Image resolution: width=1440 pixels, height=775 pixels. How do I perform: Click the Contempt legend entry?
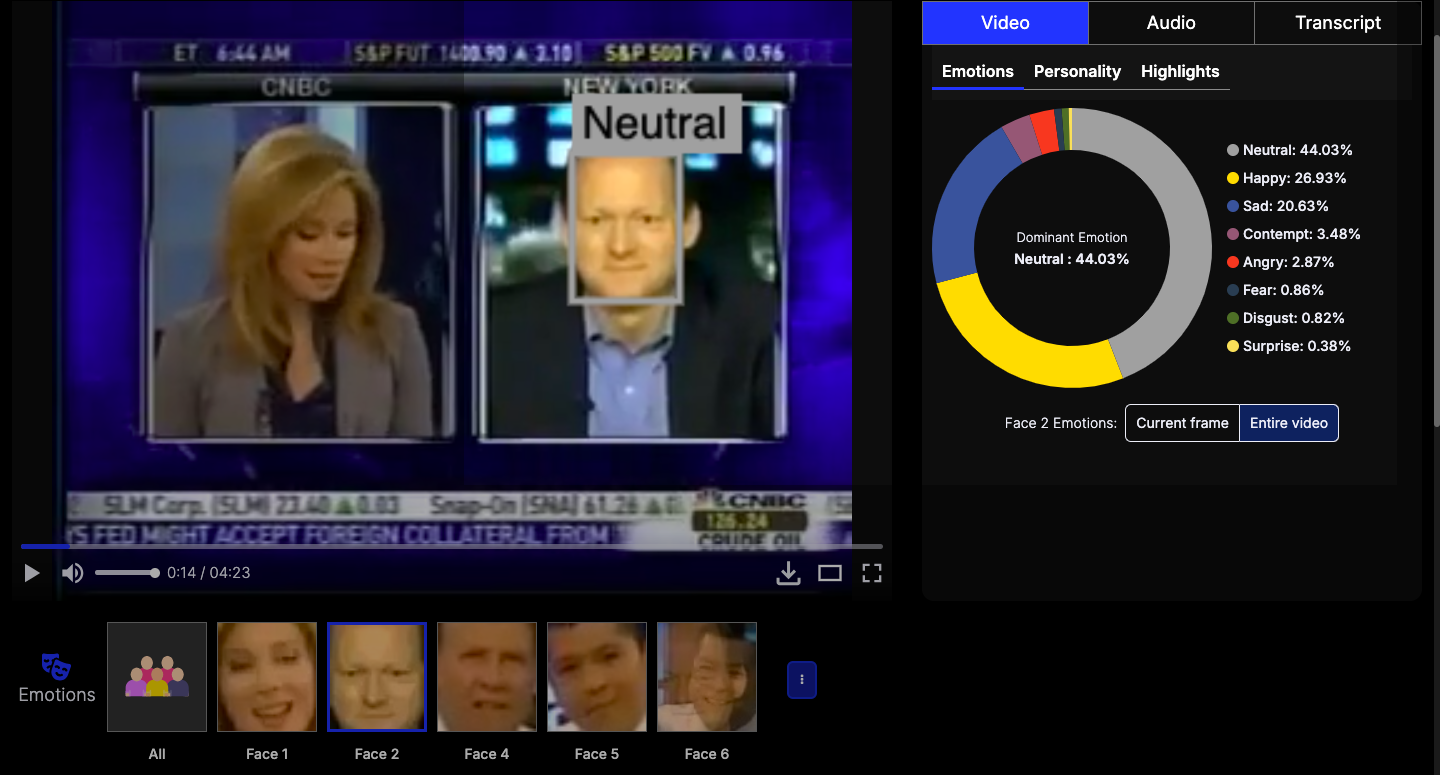[x=1294, y=234]
